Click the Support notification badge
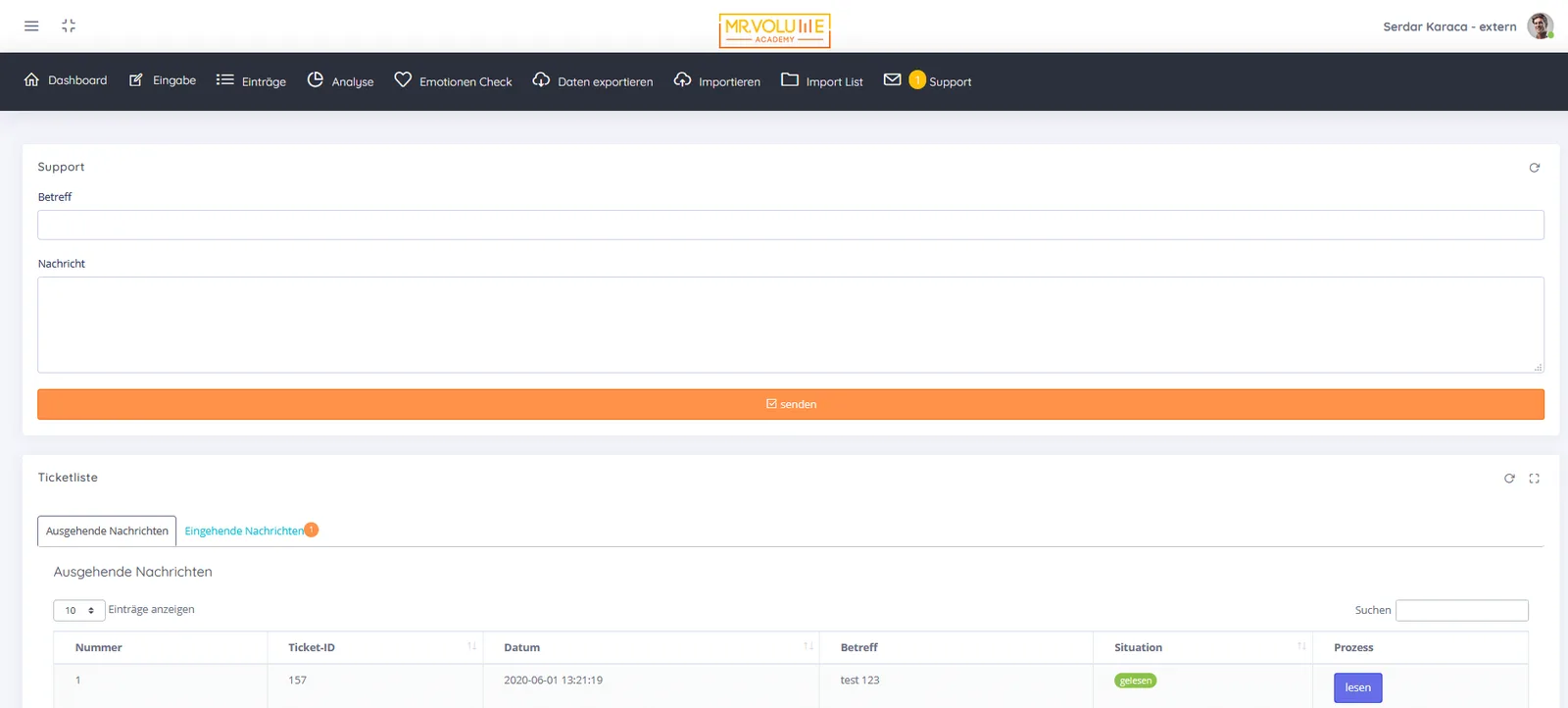This screenshot has width=1568, height=708. point(917,79)
